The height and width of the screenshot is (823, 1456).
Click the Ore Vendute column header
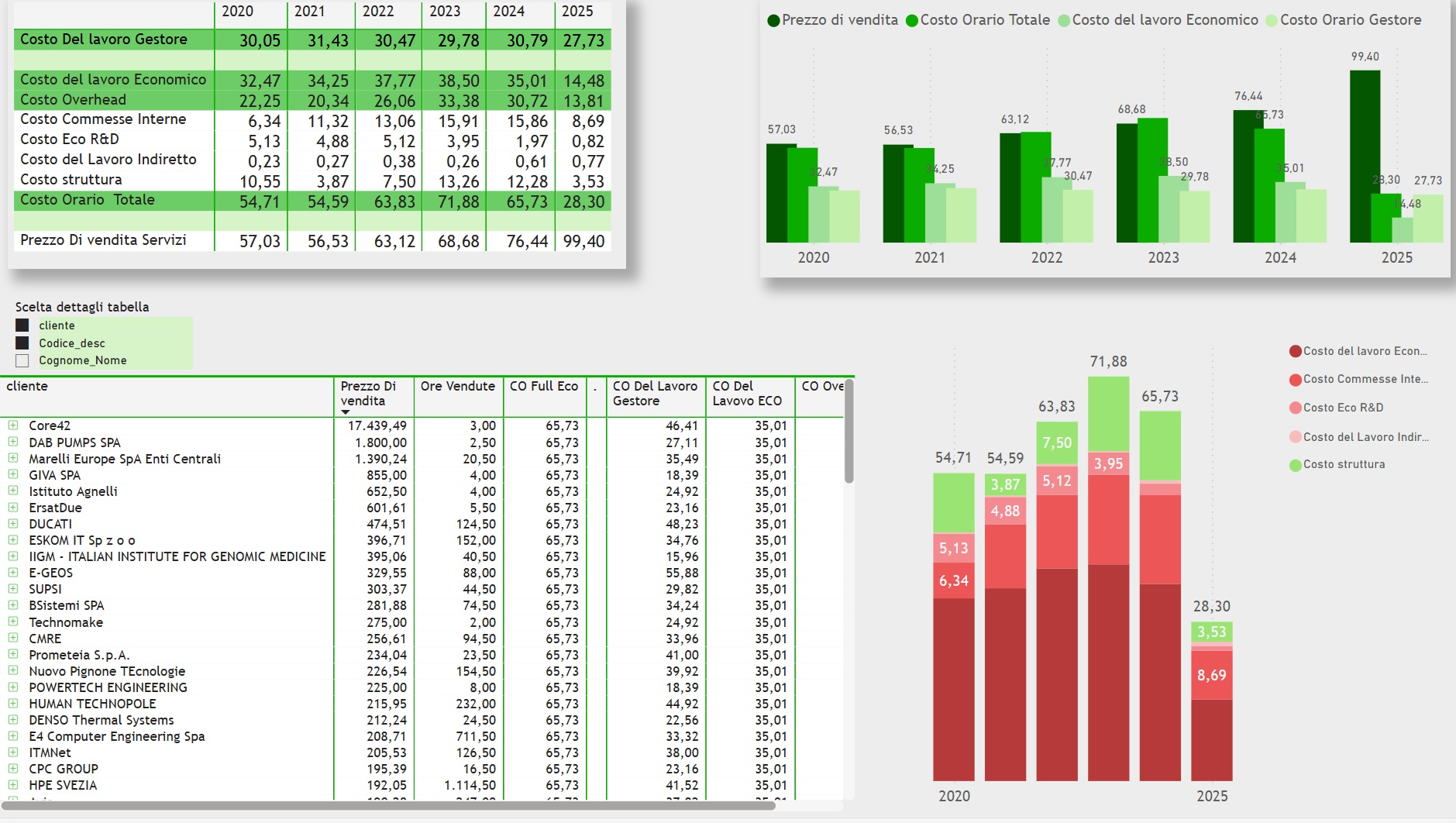[457, 386]
